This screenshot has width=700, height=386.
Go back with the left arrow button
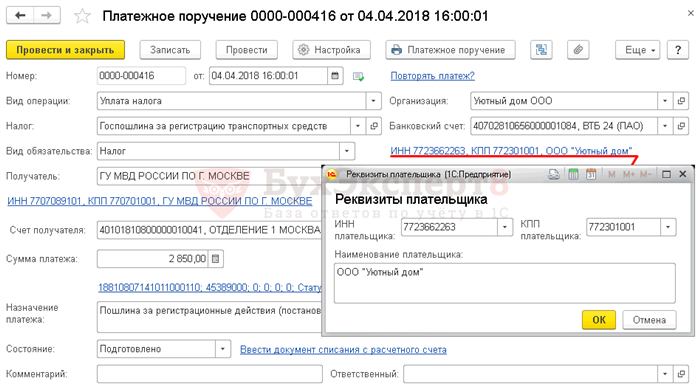point(20,16)
